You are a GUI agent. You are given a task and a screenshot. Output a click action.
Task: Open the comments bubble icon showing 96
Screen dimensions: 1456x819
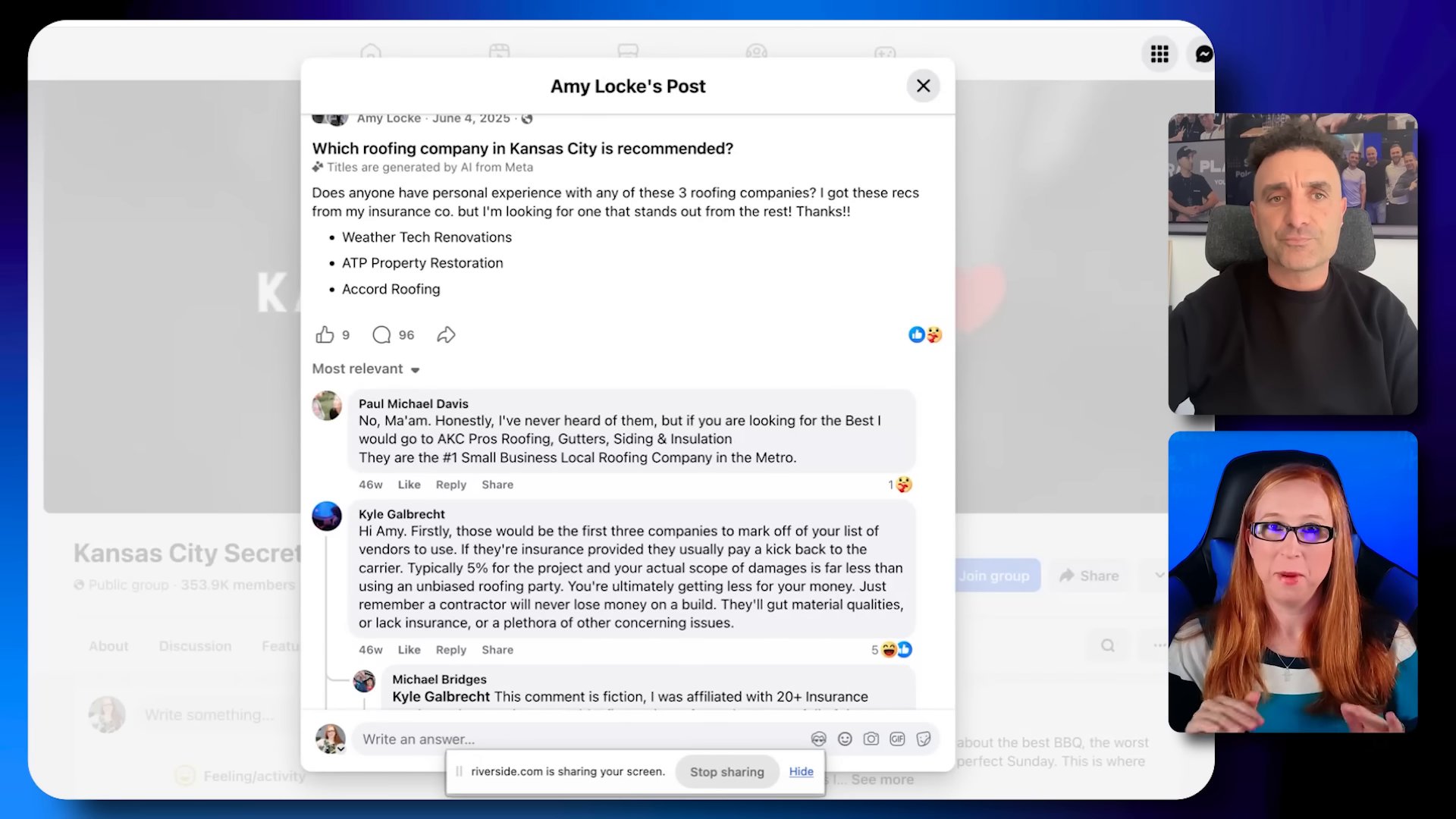(381, 334)
